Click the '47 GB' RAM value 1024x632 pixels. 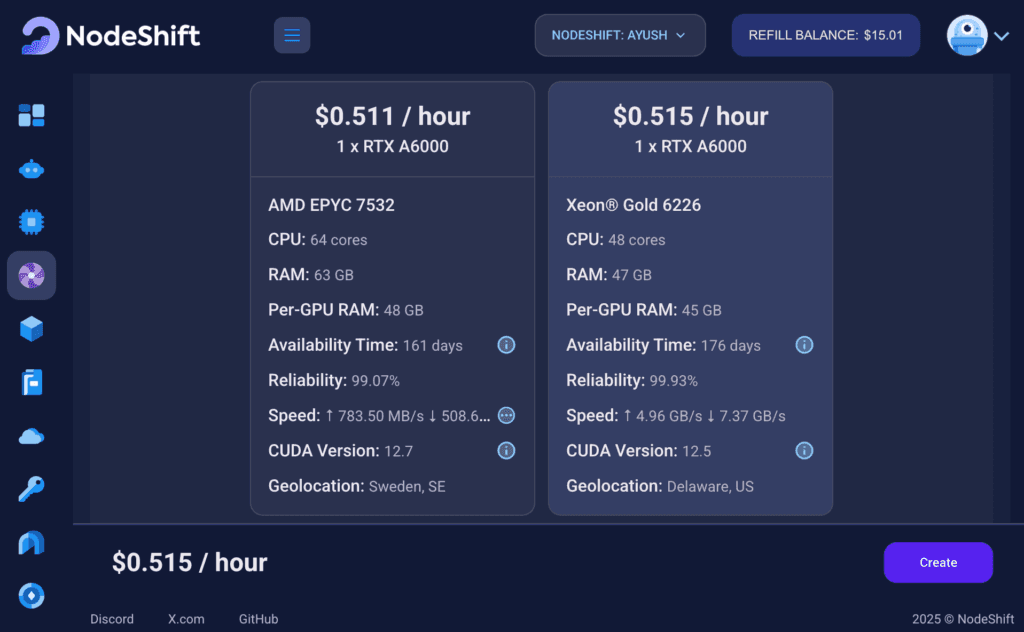[632, 275]
